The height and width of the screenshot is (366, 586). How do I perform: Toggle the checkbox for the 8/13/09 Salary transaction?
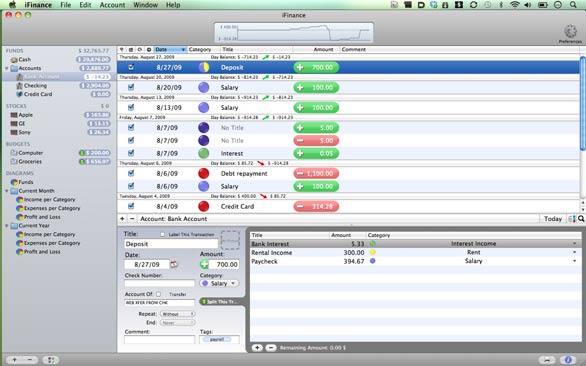pos(131,107)
